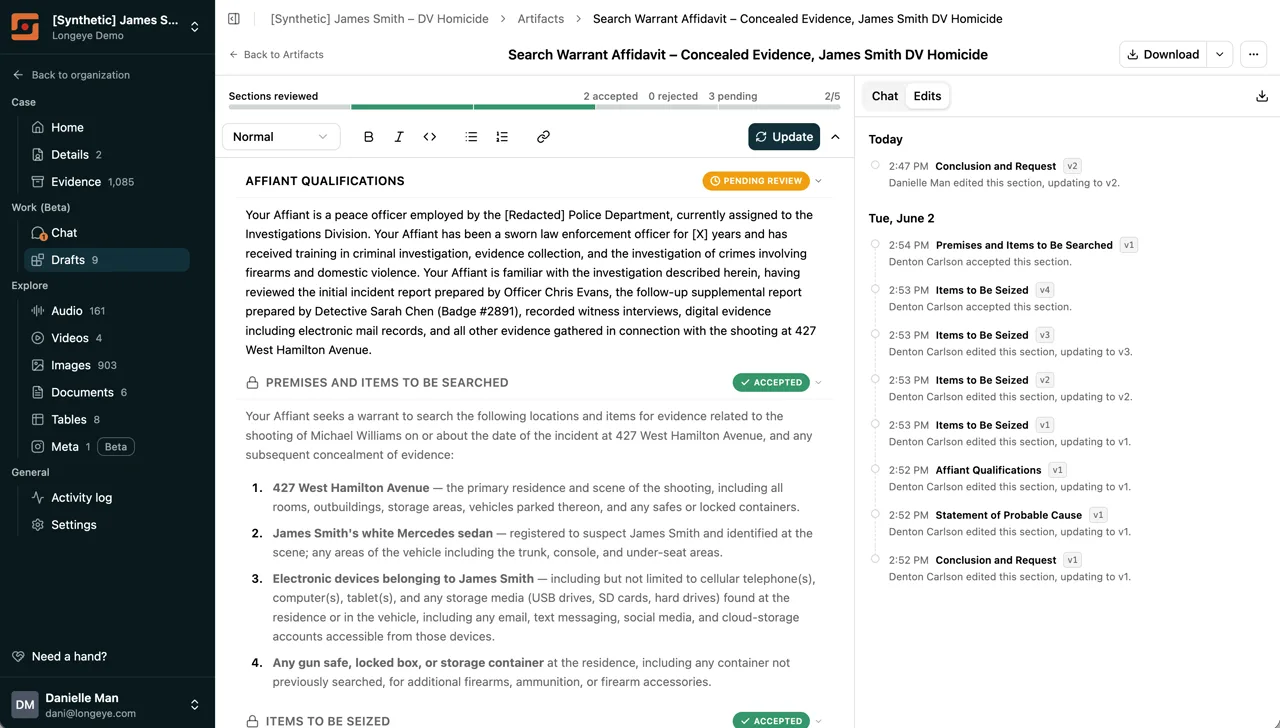The width and height of the screenshot is (1280, 728).
Task: Click Accepted badge on Premises section
Action: tap(771, 382)
